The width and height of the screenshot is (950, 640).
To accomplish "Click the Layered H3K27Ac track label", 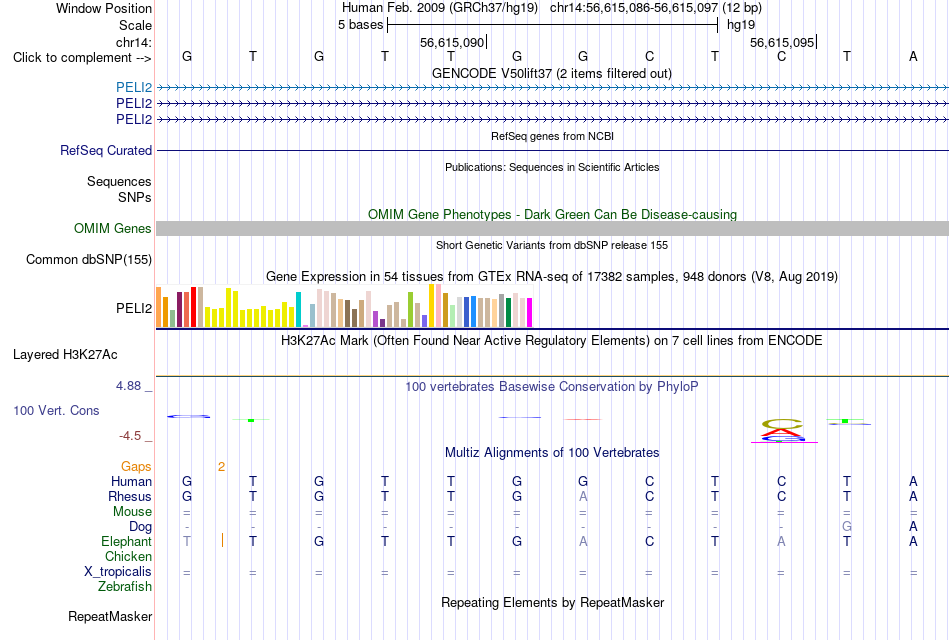I will click(x=65, y=355).
